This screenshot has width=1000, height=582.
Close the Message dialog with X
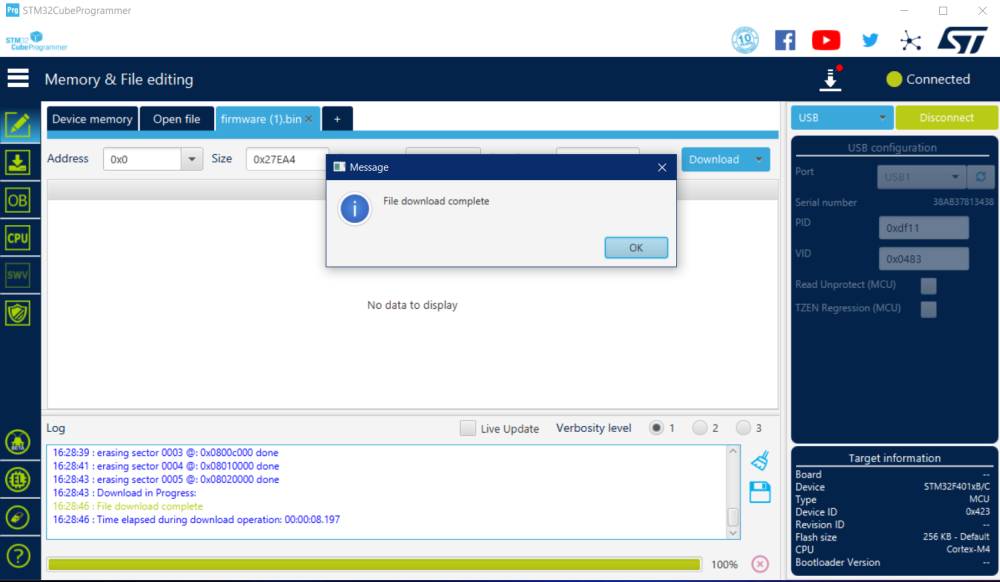(662, 167)
